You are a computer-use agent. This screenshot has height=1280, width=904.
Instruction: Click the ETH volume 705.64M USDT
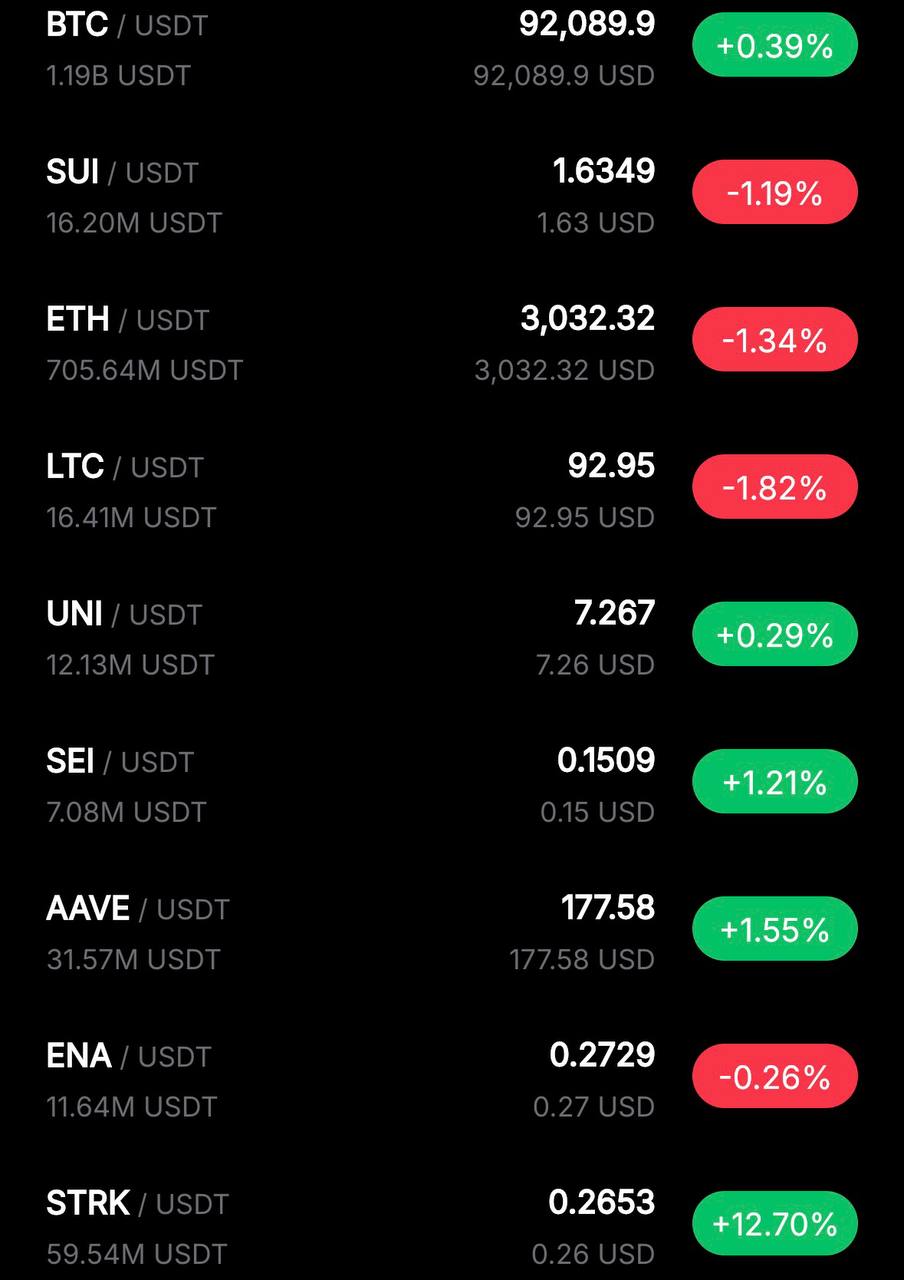(144, 370)
